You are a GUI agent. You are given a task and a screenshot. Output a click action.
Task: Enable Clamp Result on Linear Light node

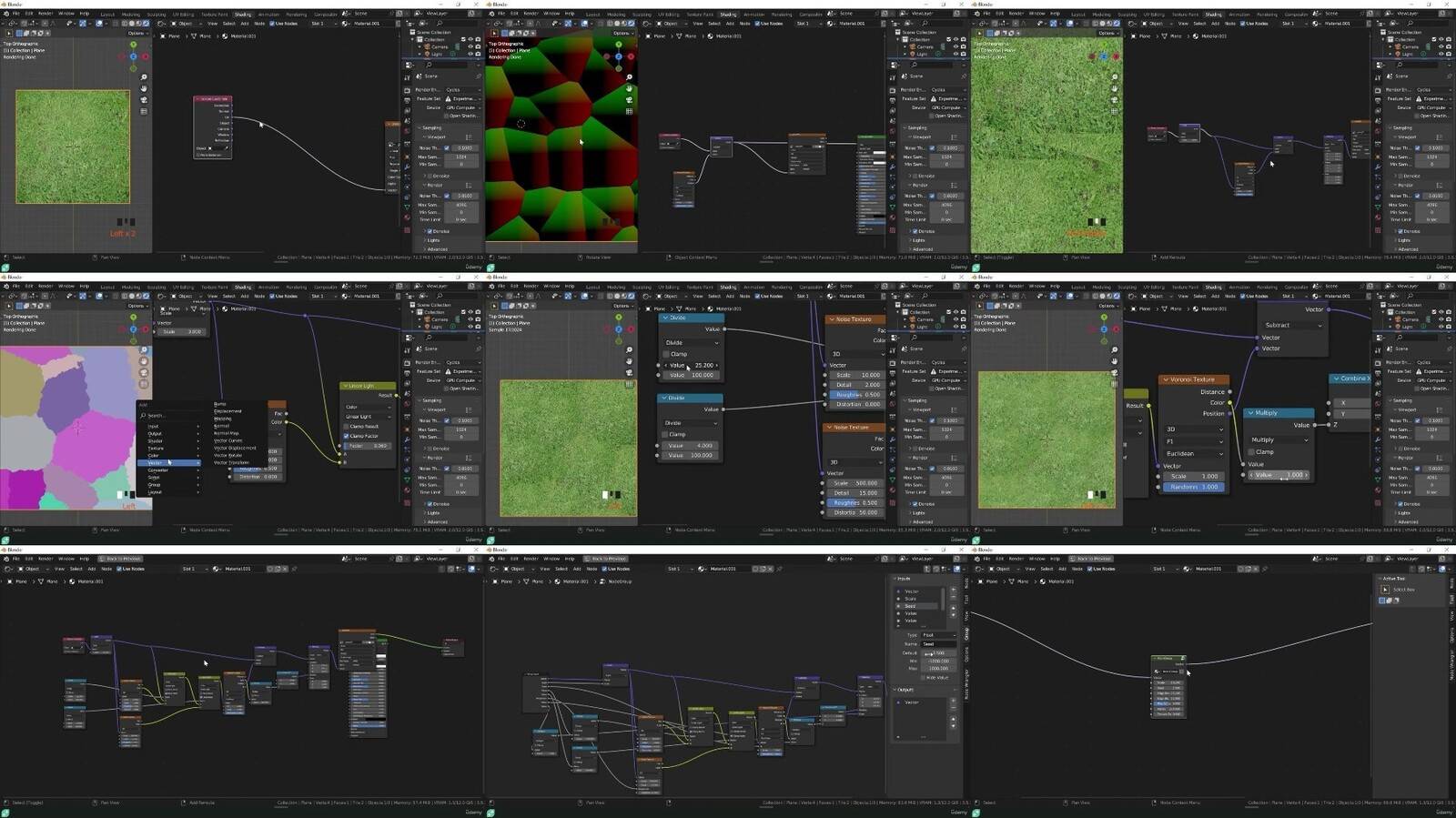tap(347, 426)
